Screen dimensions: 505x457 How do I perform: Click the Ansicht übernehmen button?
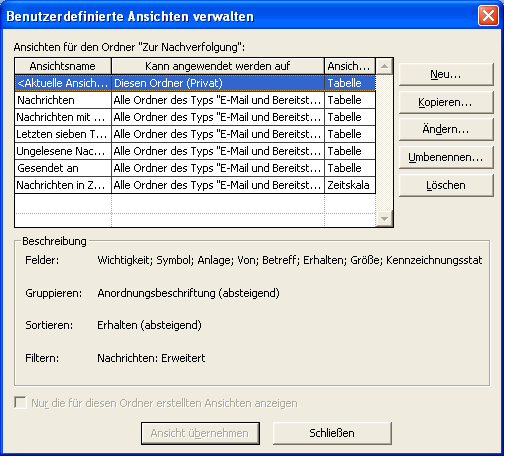coord(200,433)
